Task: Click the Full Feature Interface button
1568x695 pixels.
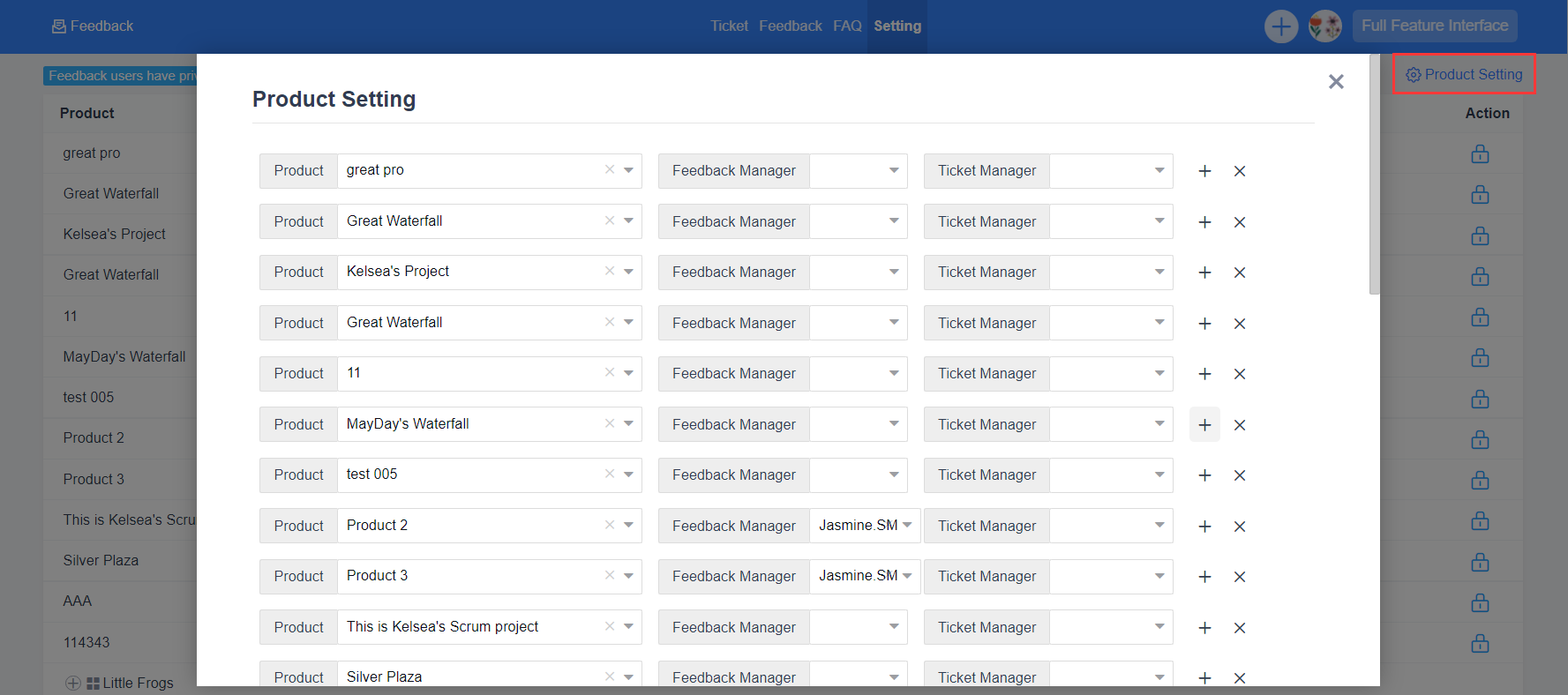Action: coord(1434,26)
